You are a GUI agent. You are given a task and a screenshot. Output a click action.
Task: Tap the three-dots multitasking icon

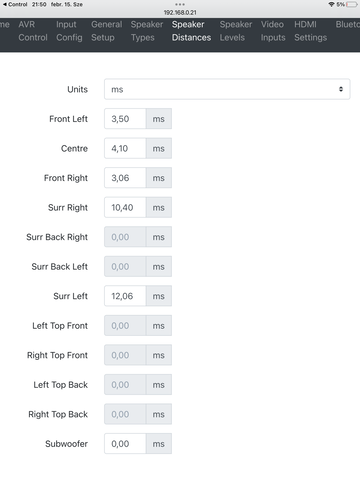(x=180, y=4)
